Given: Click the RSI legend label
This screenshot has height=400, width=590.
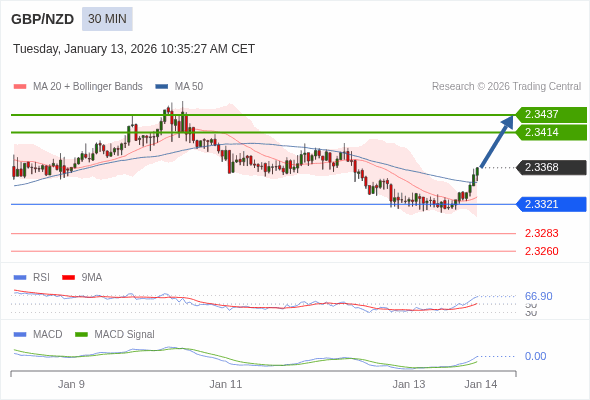Looking at the screenshot, I should [41, 278].
